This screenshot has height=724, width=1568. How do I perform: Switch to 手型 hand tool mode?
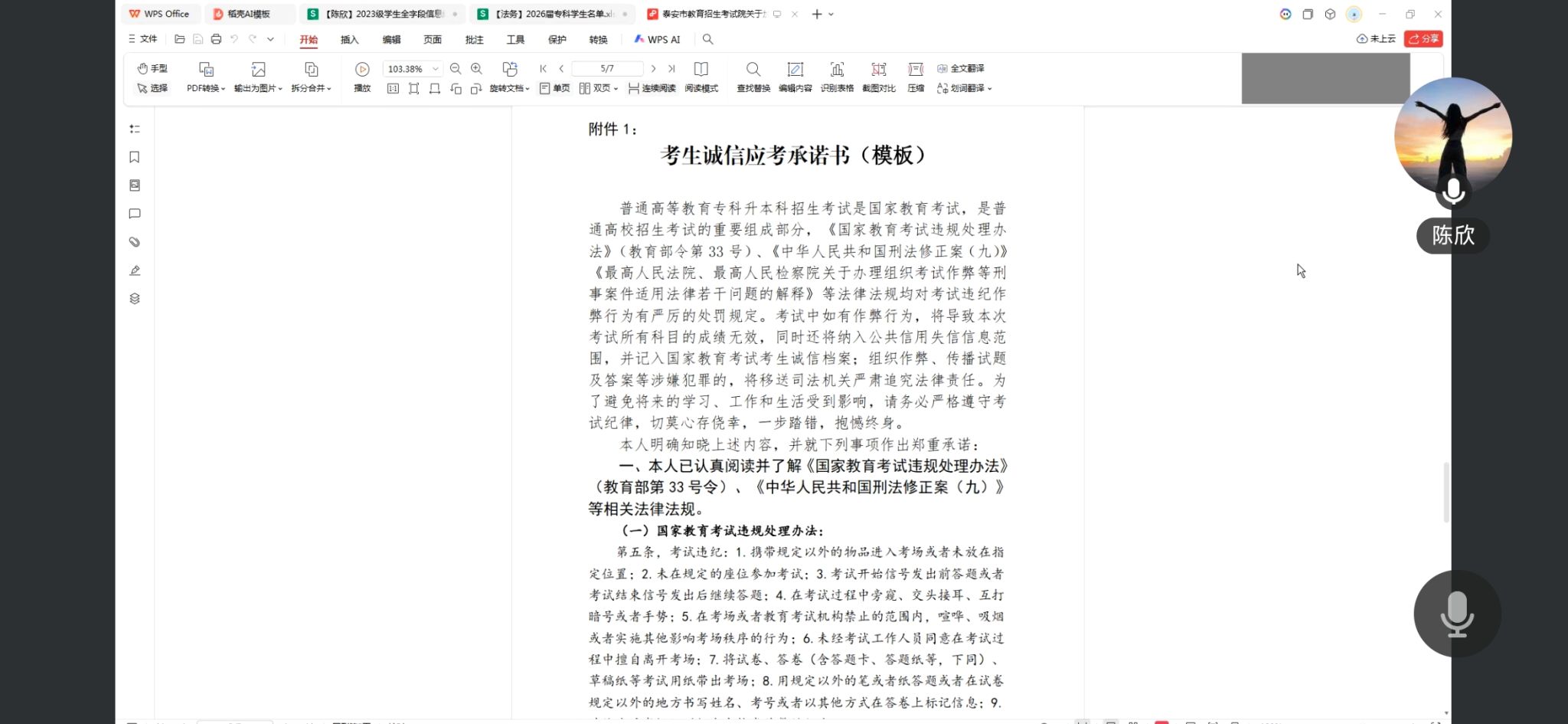[x=152, y=68]
